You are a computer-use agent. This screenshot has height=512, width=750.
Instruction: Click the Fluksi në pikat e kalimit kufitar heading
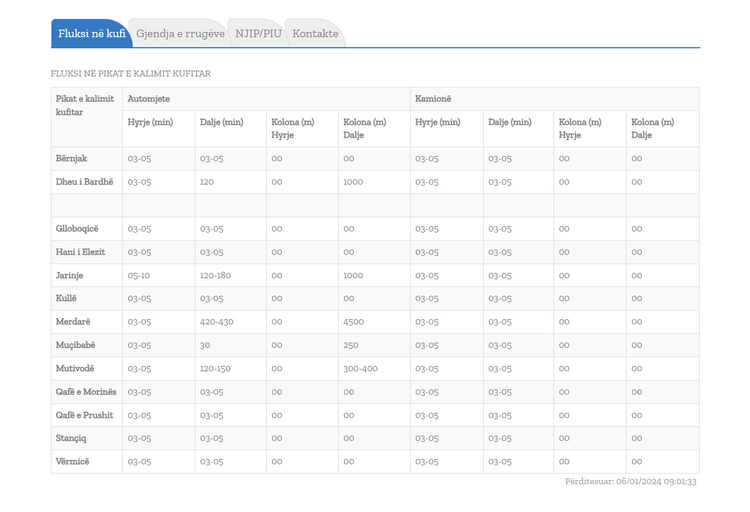coord(131,74)
